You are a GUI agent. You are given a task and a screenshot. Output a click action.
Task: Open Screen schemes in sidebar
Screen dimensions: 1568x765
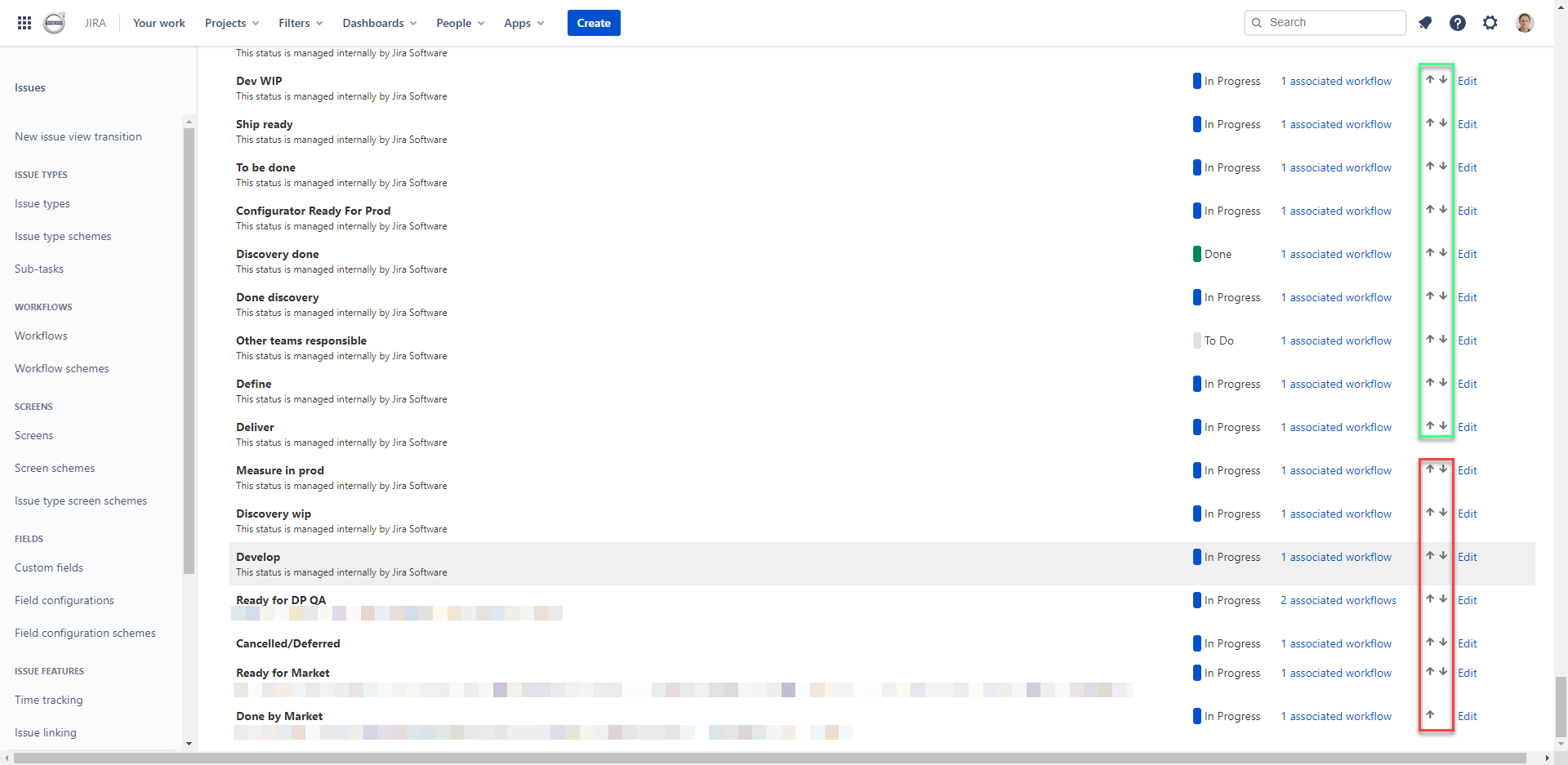tap(55, 468)
